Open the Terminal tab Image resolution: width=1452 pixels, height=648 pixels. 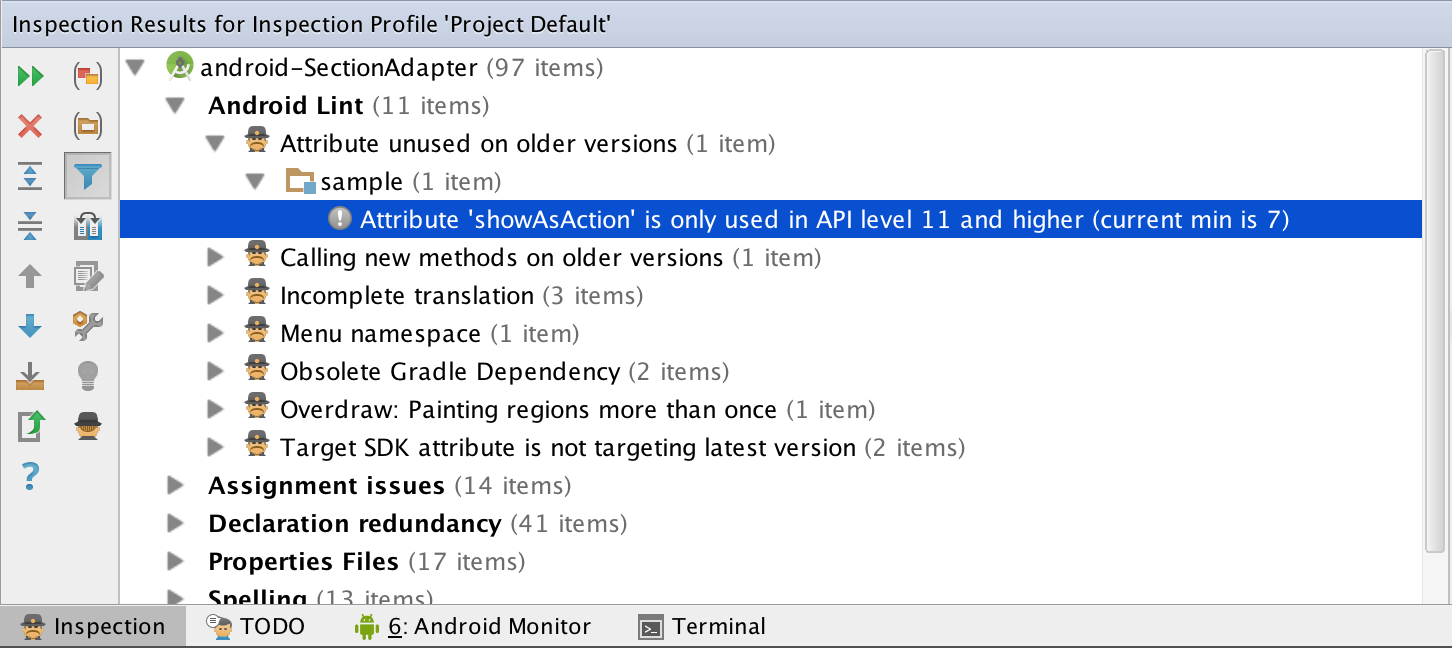pyautogui.click(x=702, y=627)
